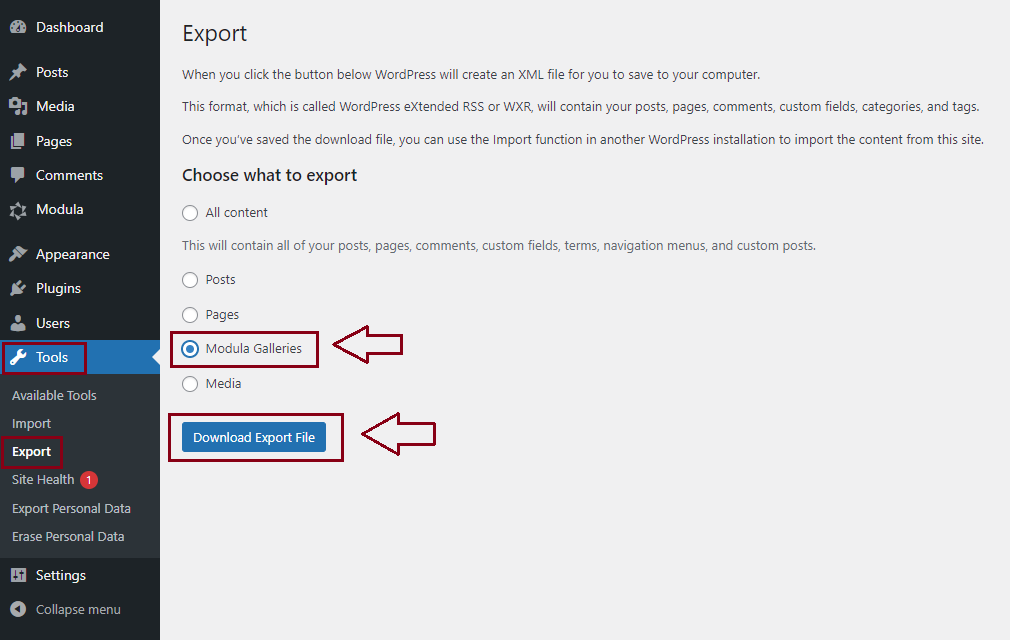Collapse the admin sidebar menu

click(x=66, y=609)
